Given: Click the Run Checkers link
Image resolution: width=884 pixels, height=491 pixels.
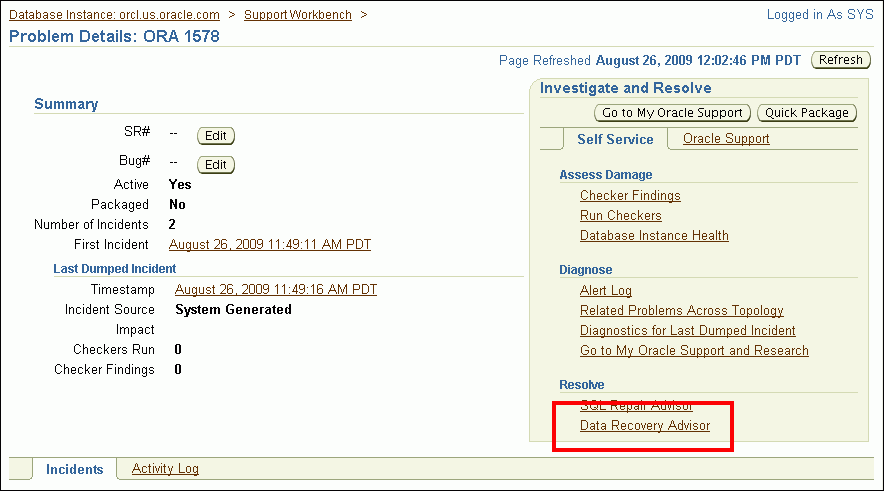Looking at the screenshot, I should (x=620, y=216).
